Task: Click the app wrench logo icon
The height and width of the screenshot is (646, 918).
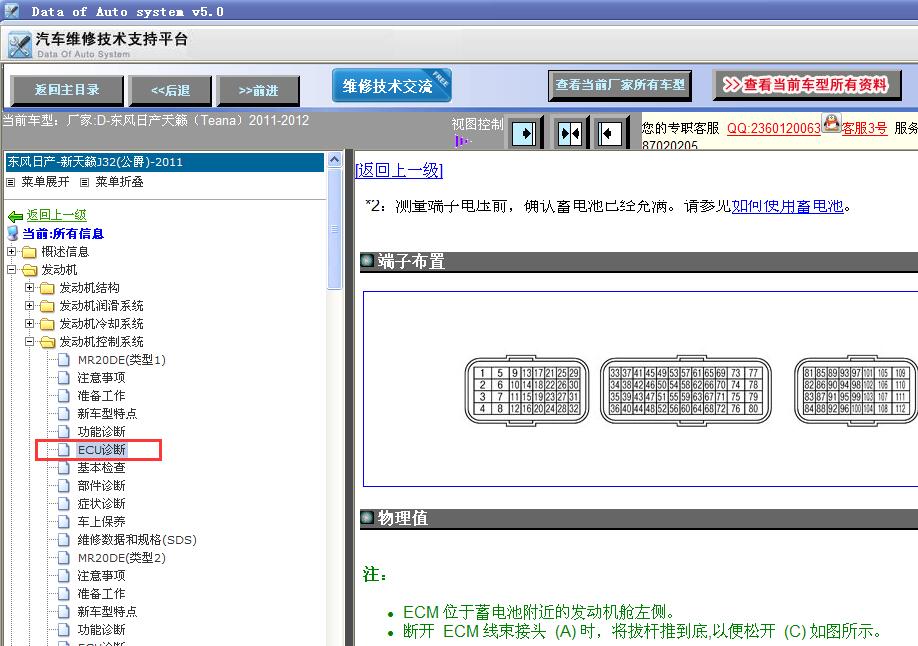Action: point(19,45)
